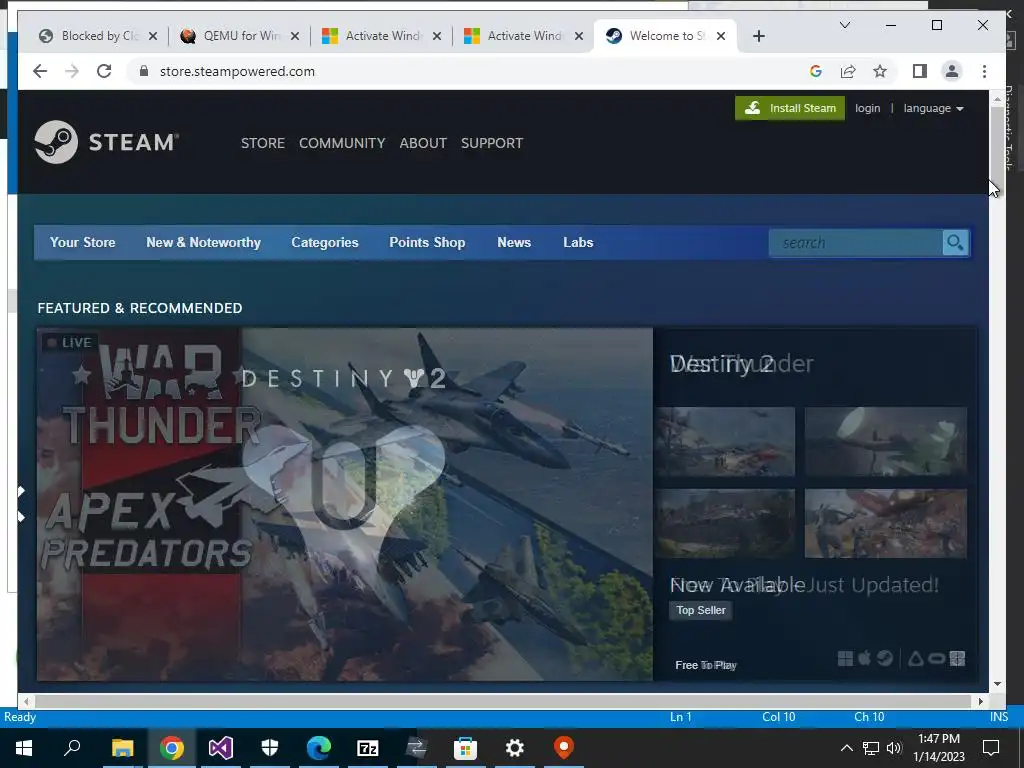This screenshot has width=1024, height=768.
Task: Open the SUPPORT page link
Action: (x=492, y=143)
